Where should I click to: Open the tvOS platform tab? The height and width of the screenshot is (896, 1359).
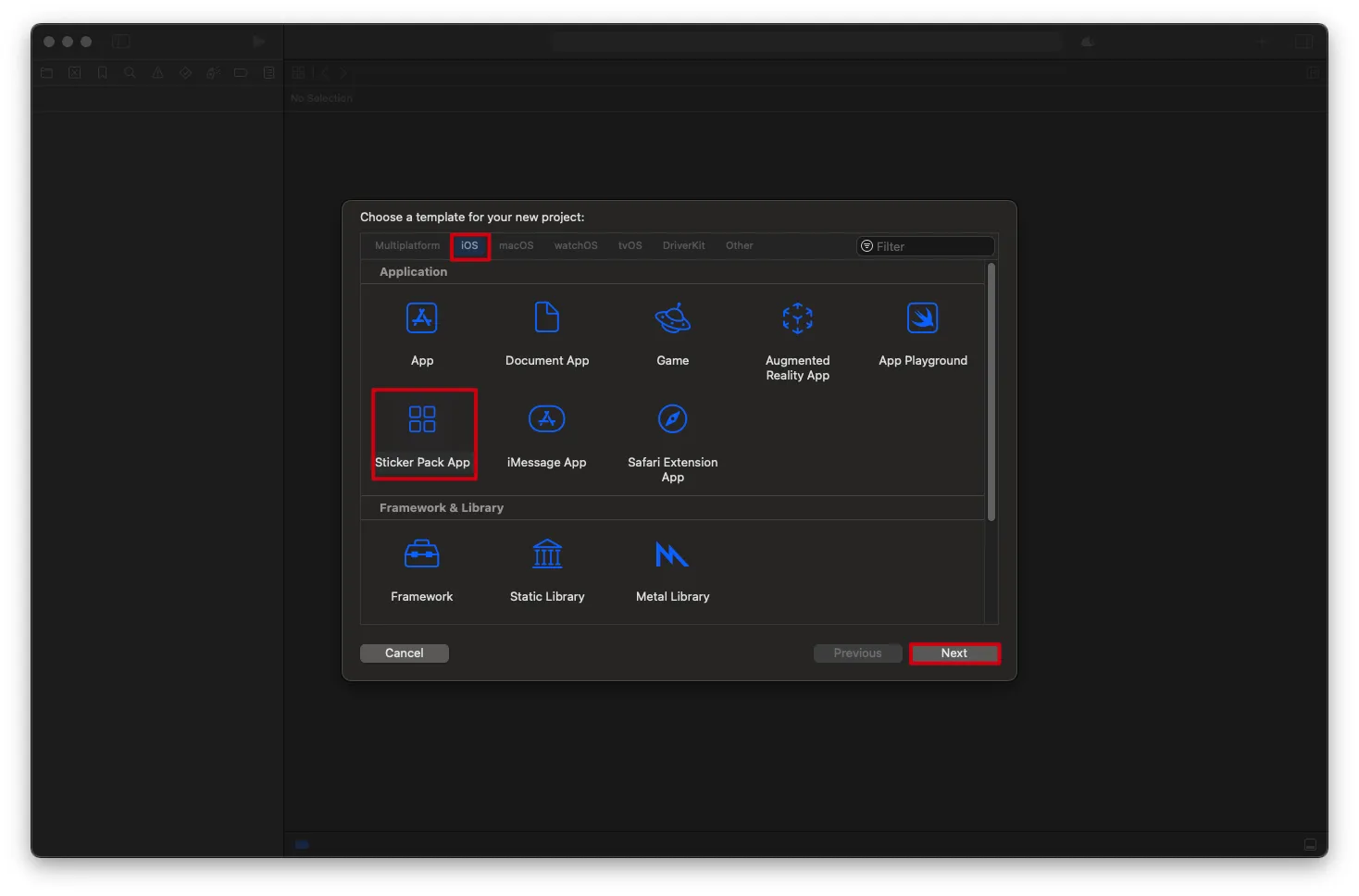(630, 246)
